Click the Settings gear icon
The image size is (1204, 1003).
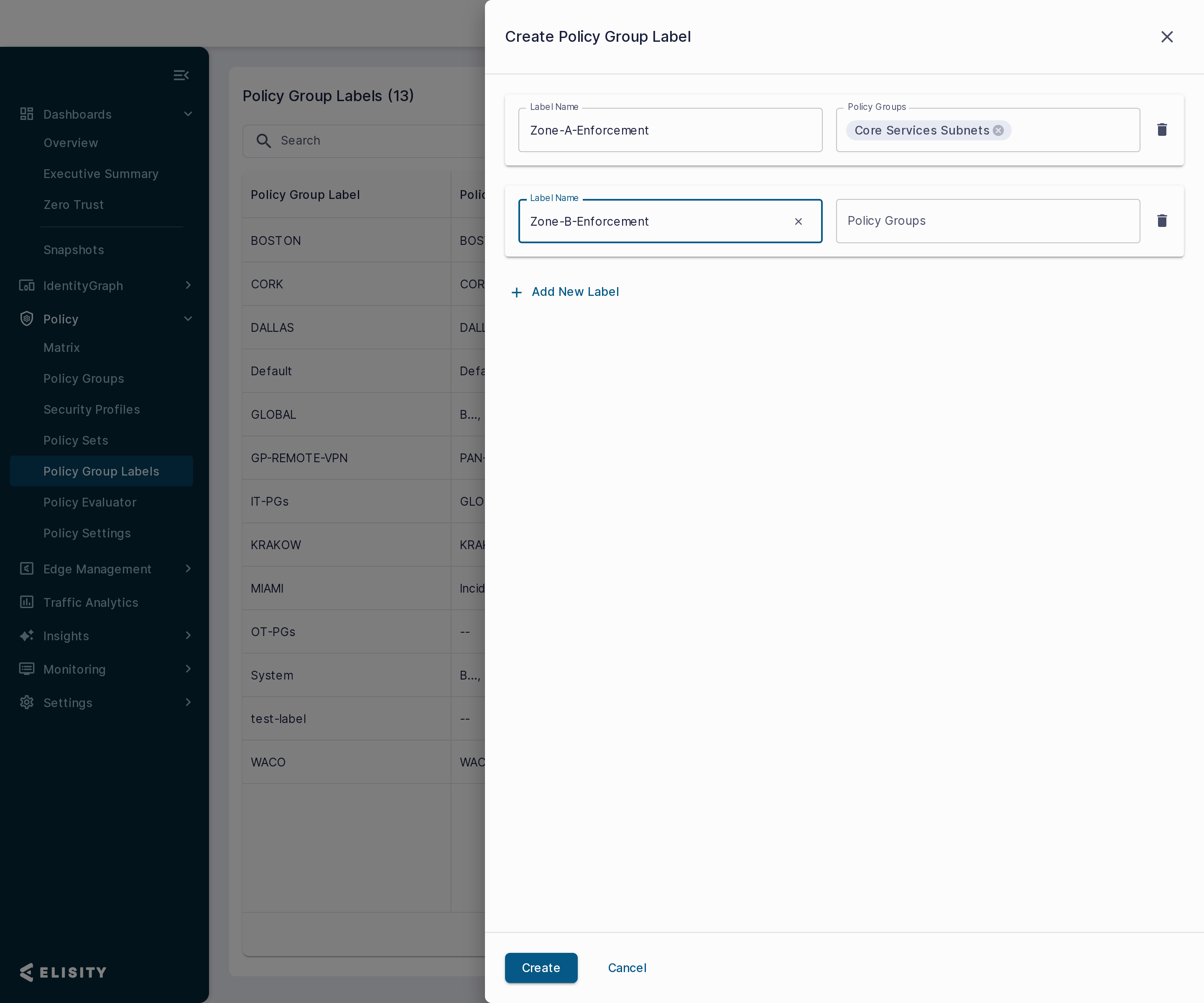(26, 702)
